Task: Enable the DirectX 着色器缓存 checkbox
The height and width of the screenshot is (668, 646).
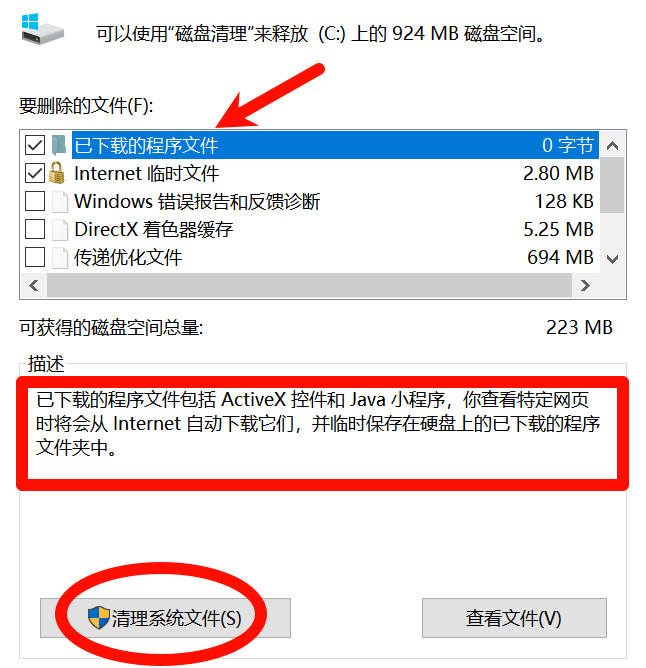Action: [x=35, y=229]
